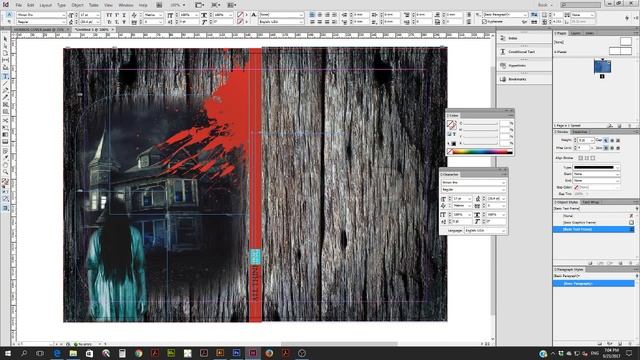
Task: Click the Strikethrough icon in control bar
Action: (124, 22)
